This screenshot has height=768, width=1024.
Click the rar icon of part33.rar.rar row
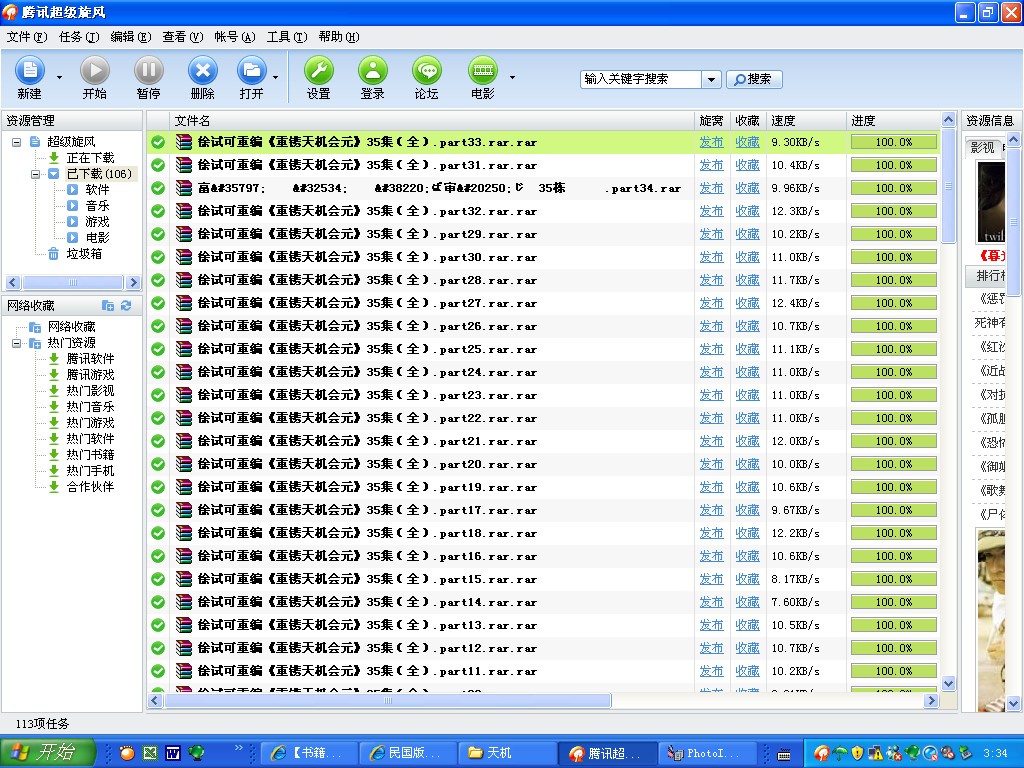[x=184, y=142]
